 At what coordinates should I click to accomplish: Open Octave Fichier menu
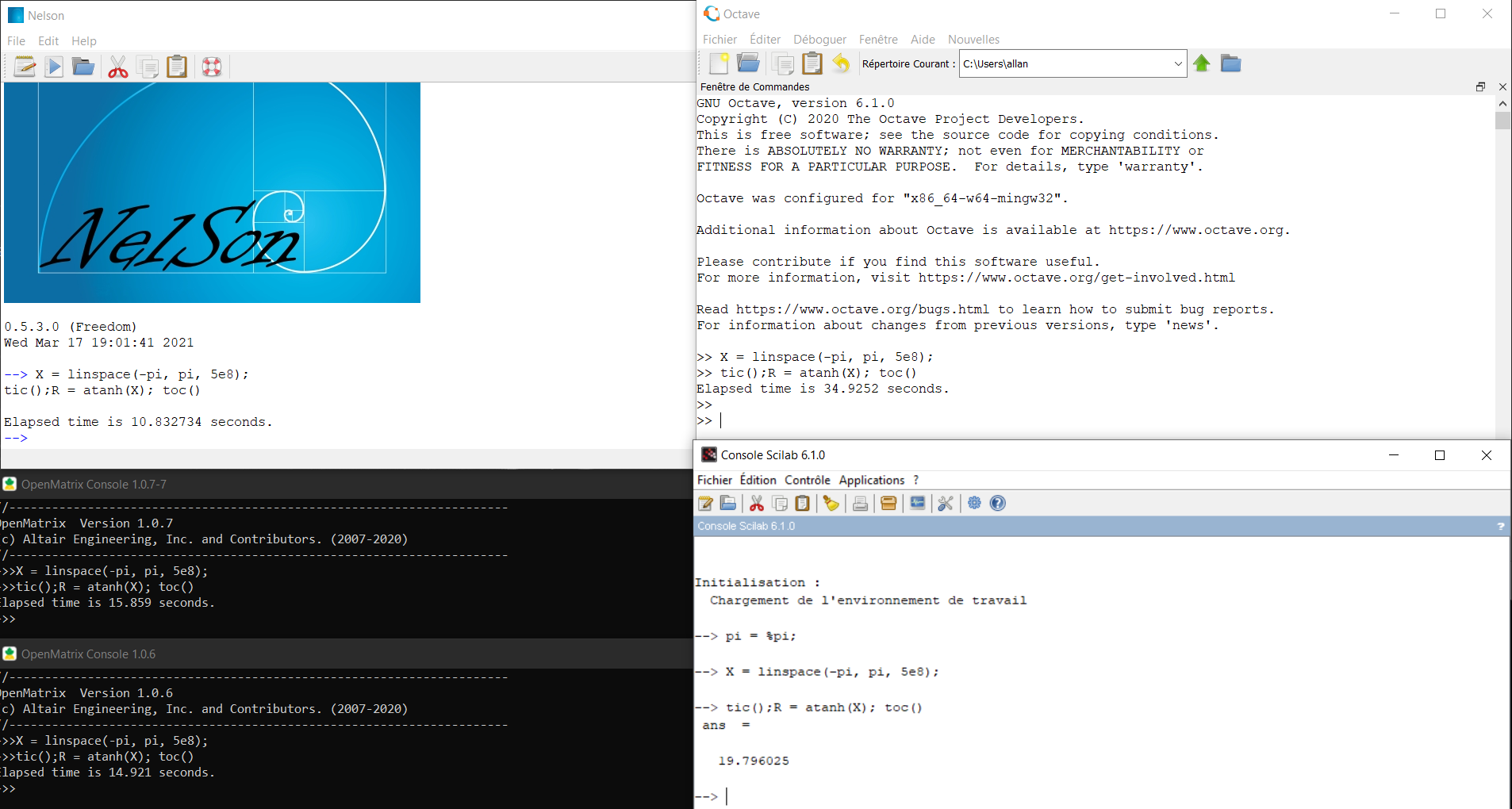click(720, 40)
